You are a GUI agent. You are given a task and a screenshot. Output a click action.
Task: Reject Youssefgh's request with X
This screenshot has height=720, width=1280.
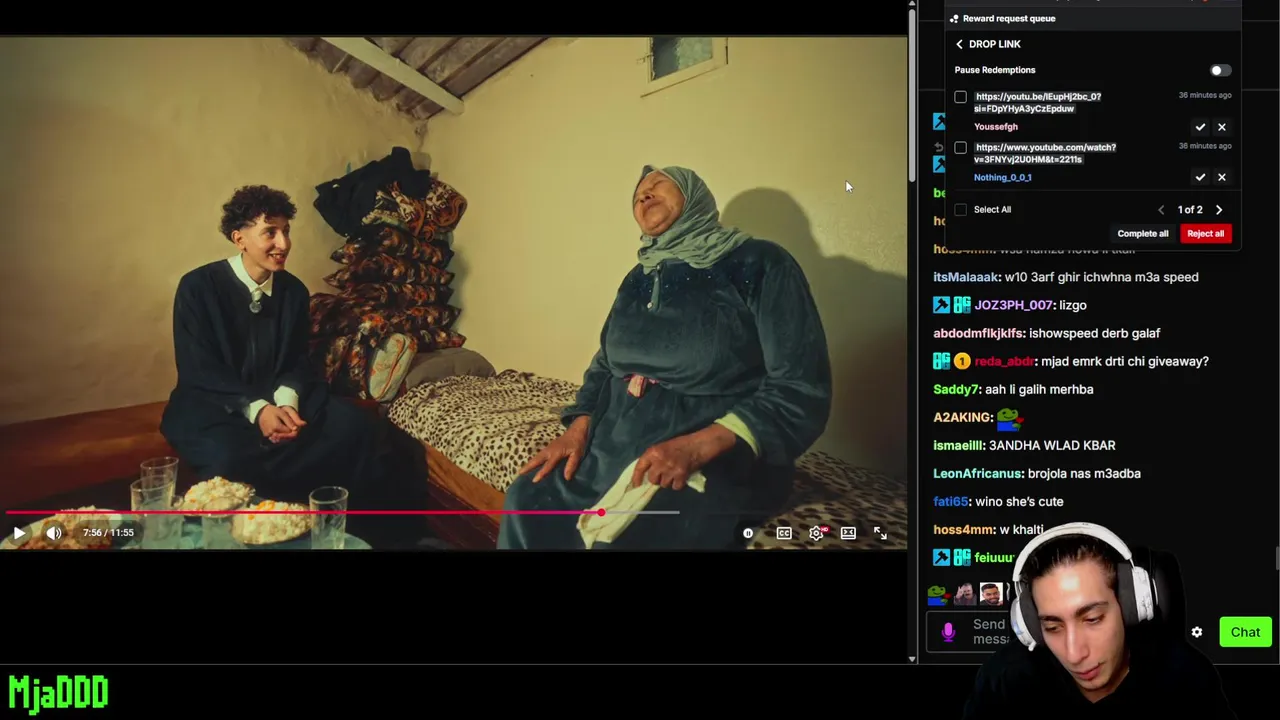(1222, 127)
